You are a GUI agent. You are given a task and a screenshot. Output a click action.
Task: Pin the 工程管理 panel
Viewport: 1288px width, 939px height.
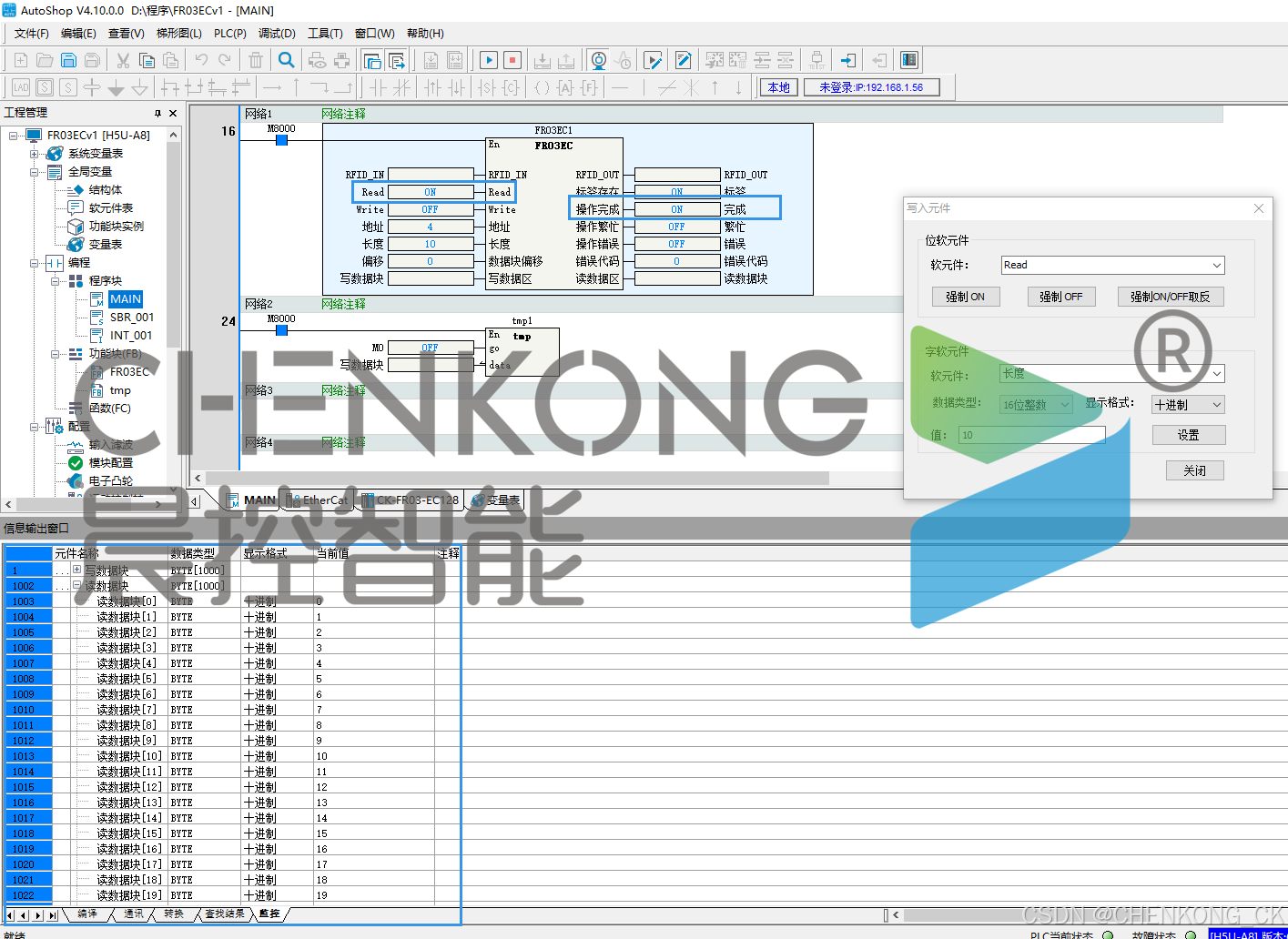(x=157, y=113)
